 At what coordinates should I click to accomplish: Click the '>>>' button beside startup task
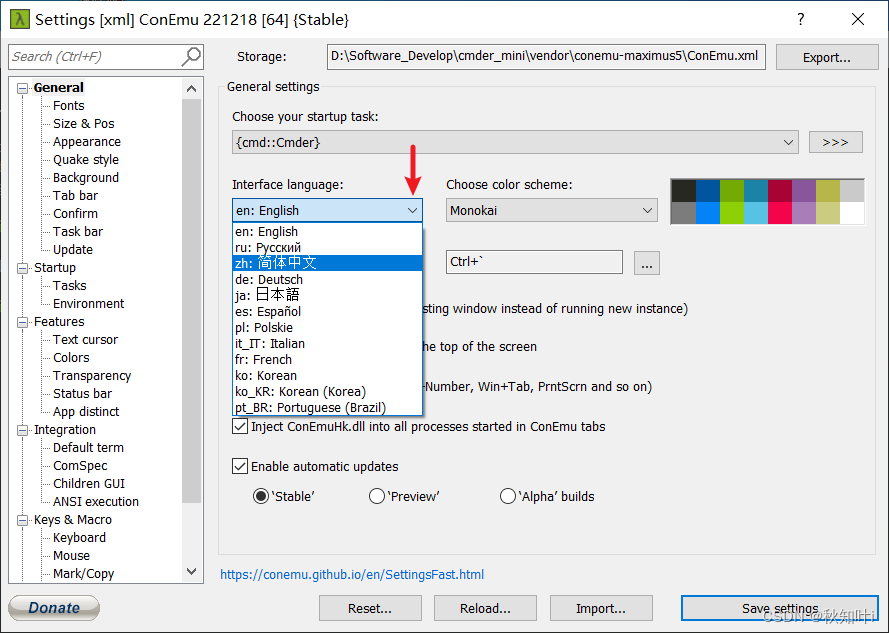[836, 141]
